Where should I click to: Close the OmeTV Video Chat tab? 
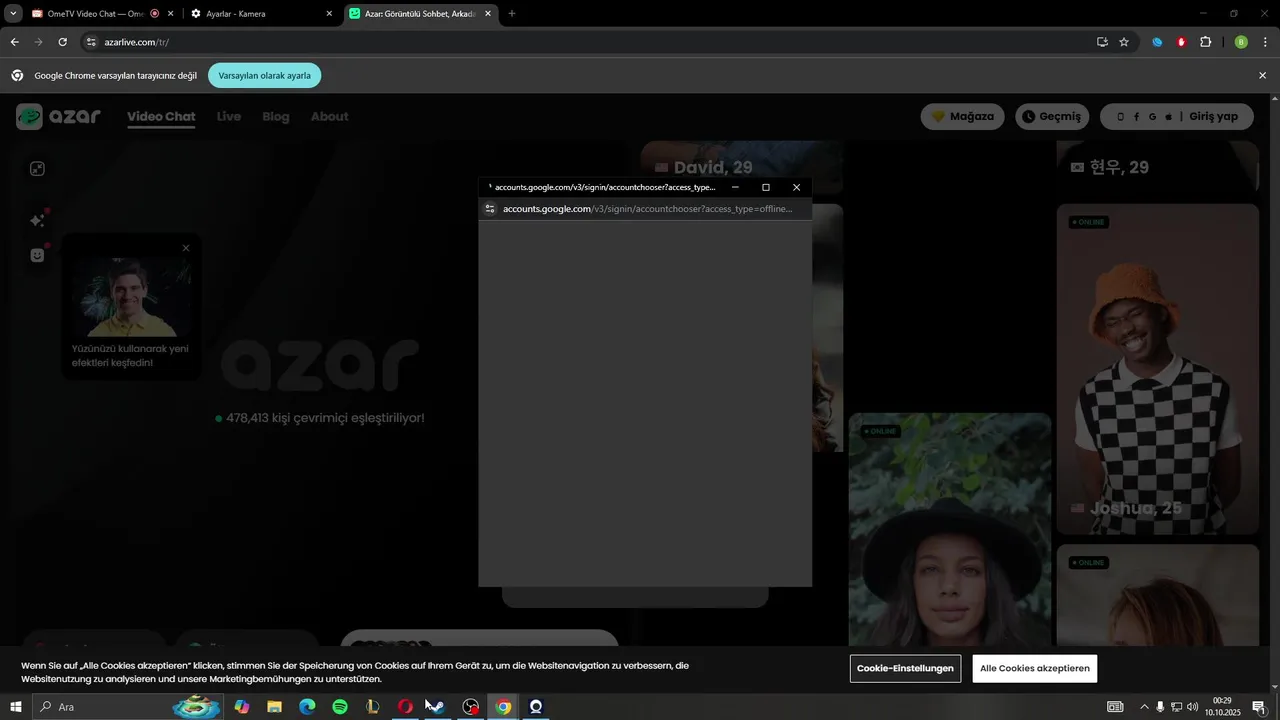click(x=171, y=14)
